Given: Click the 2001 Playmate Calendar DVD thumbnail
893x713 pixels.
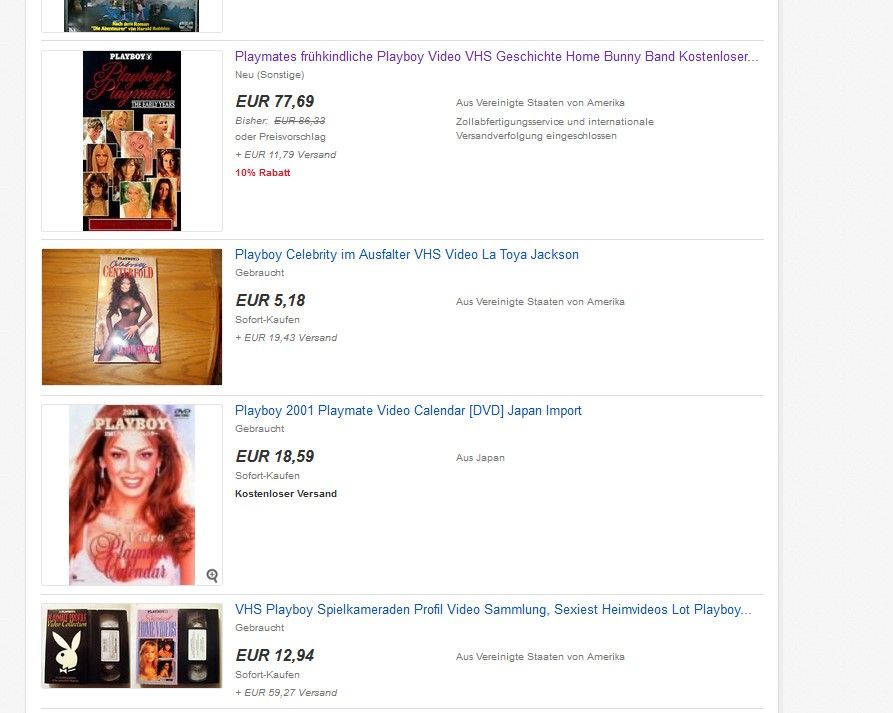Looking at the screenshot, I should tap(132, 495).
